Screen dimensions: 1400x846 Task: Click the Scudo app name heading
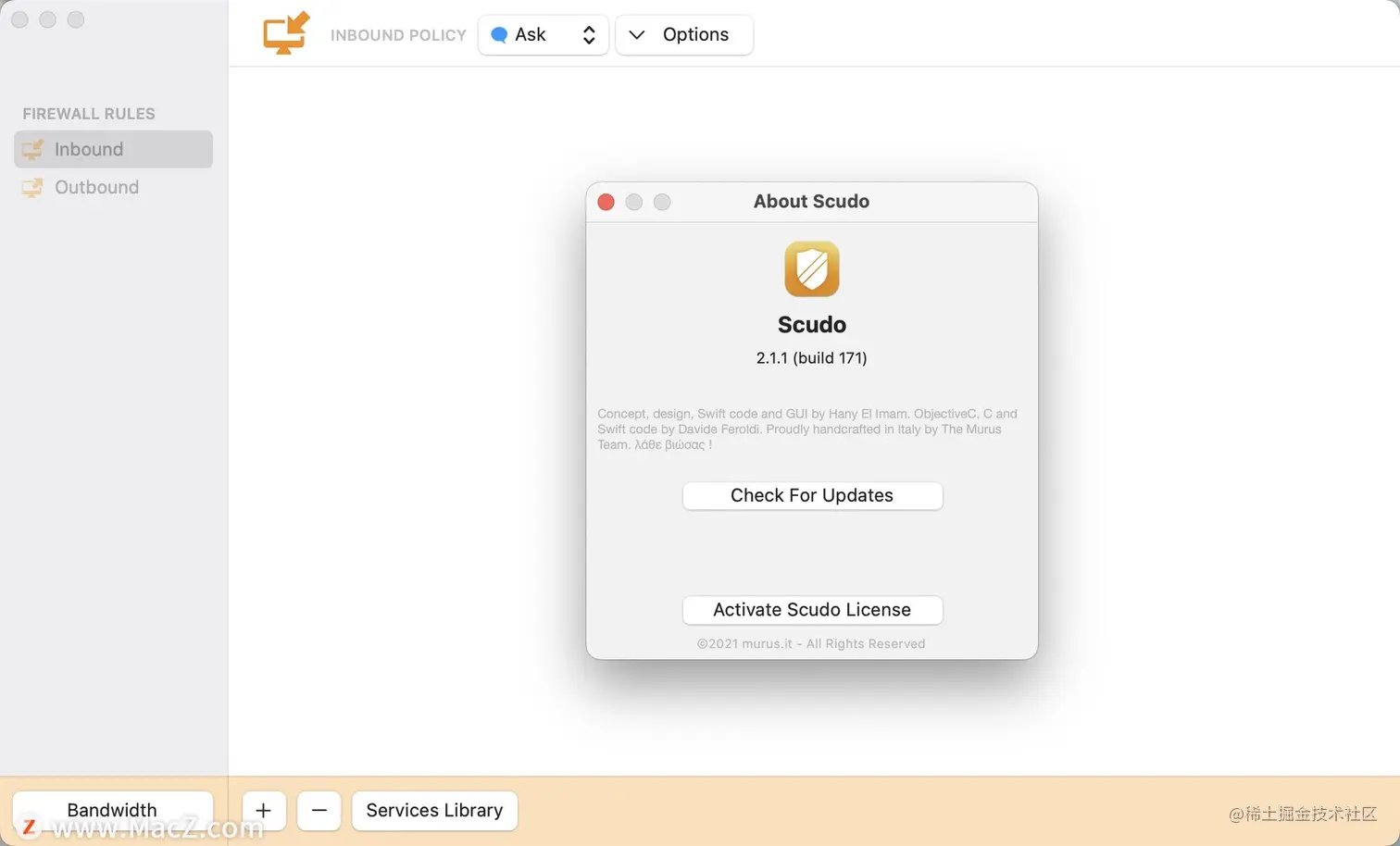point(812,325)
